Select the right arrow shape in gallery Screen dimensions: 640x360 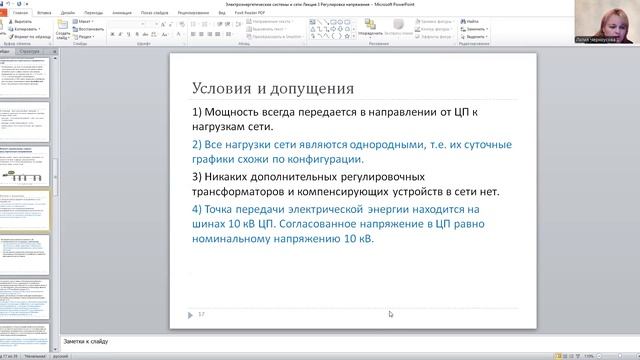tap(333, 29)
